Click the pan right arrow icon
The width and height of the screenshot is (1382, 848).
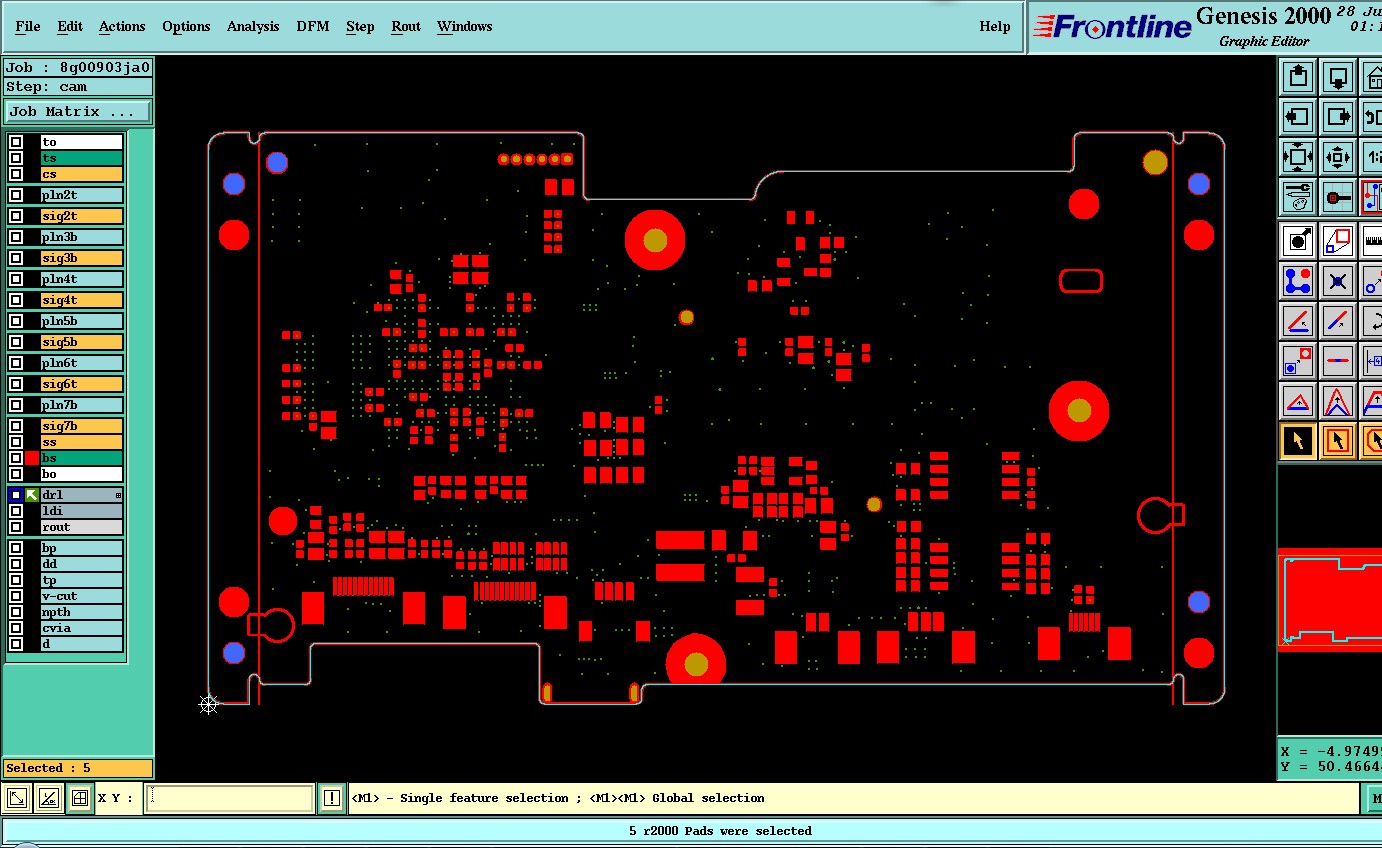click(1338, 117)
